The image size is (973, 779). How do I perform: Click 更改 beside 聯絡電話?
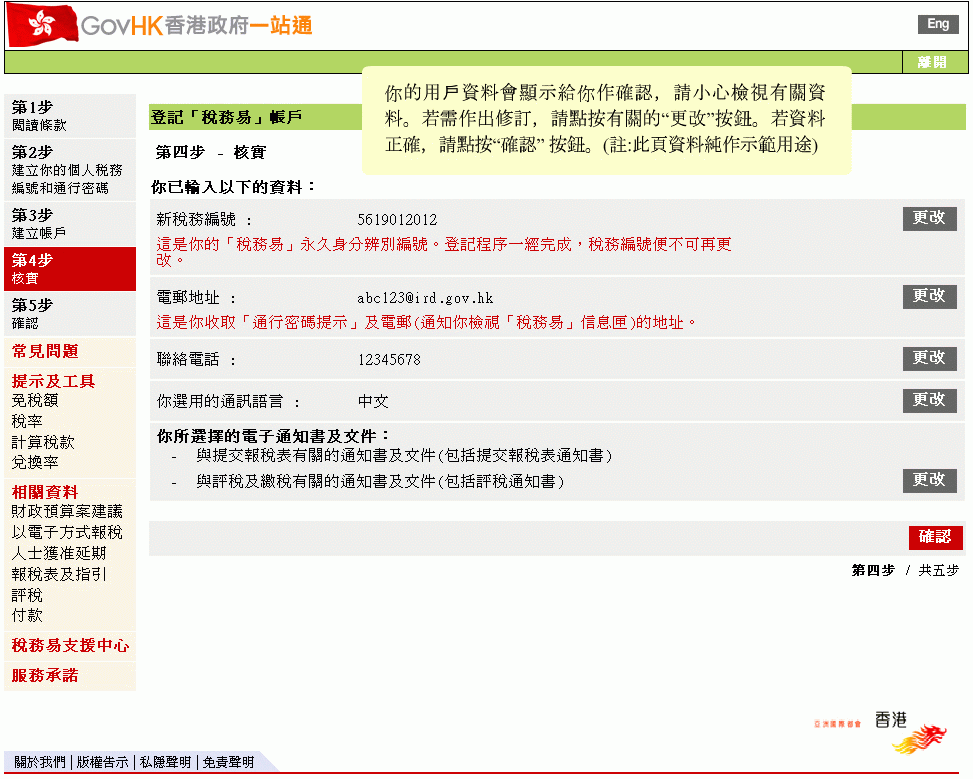[929, 358]
